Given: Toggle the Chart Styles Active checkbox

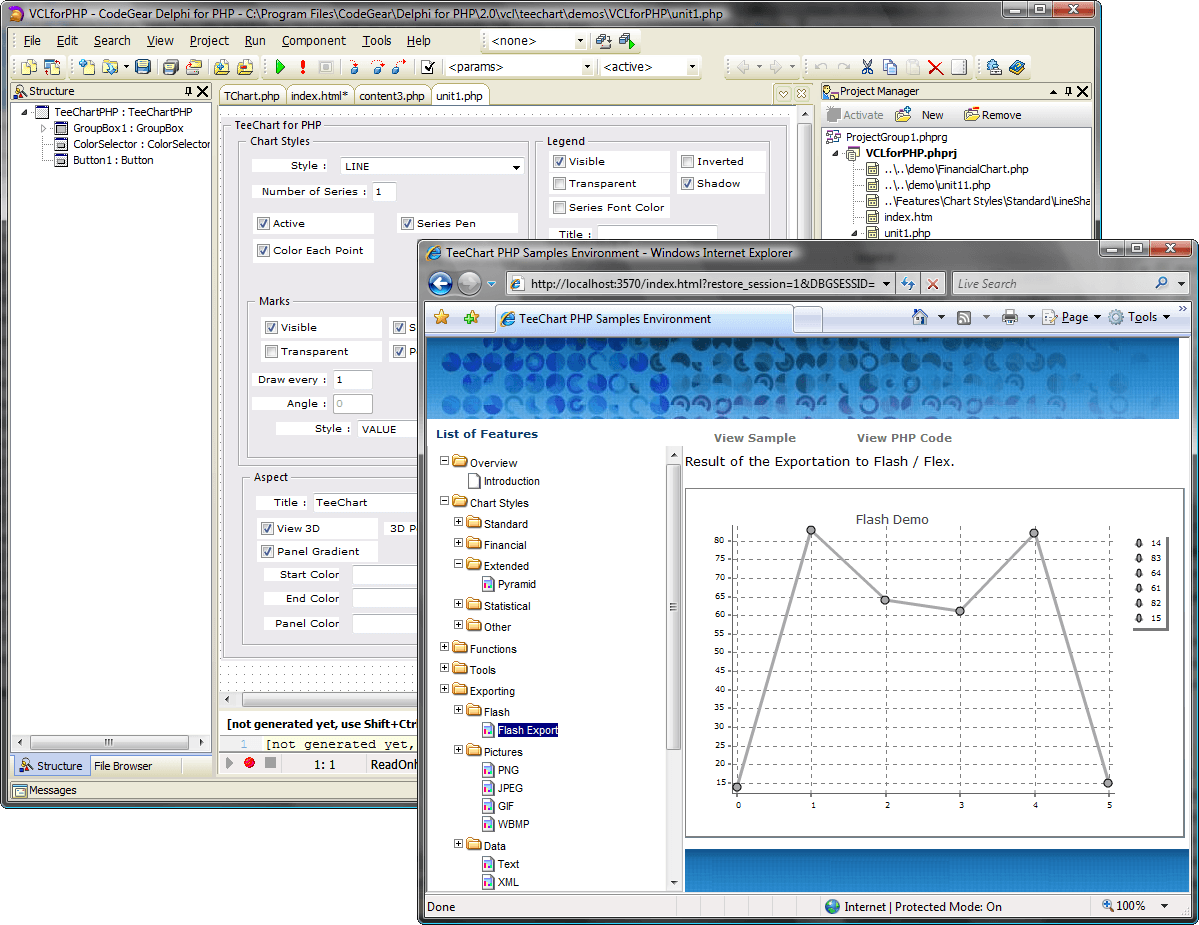Looking at the screenshot, I should coord(264,223).
